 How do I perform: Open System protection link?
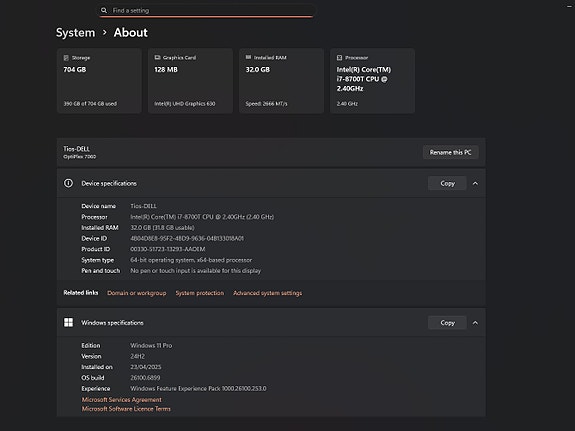pyautogui.click(x=199, y=293)
